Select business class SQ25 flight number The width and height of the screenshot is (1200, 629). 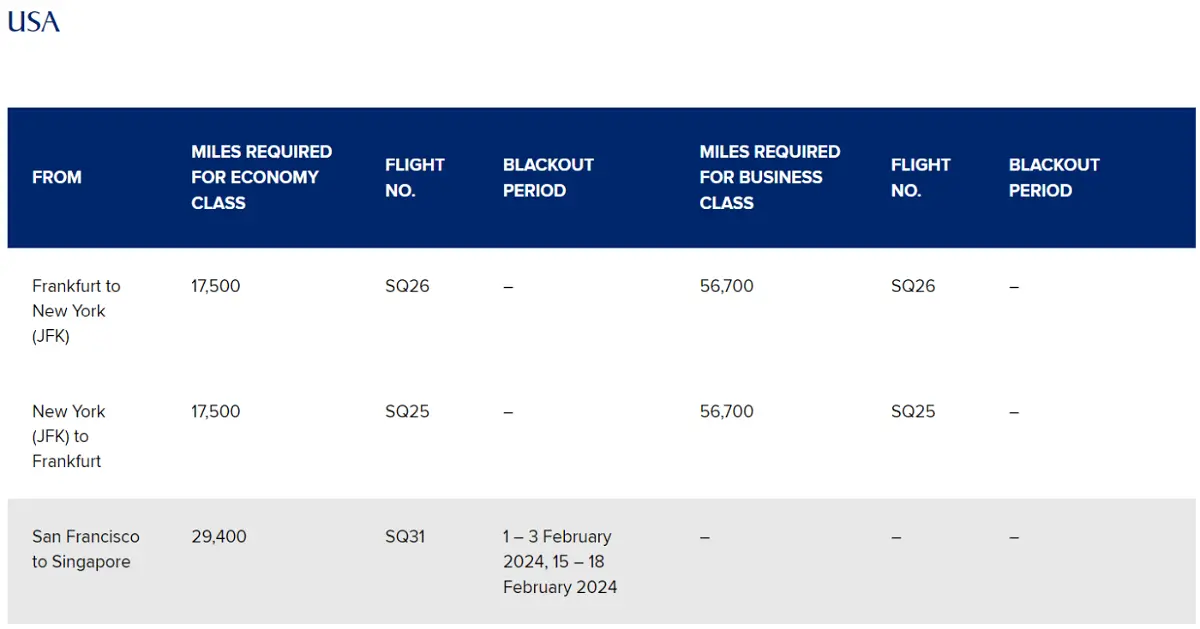coord(913,411)
